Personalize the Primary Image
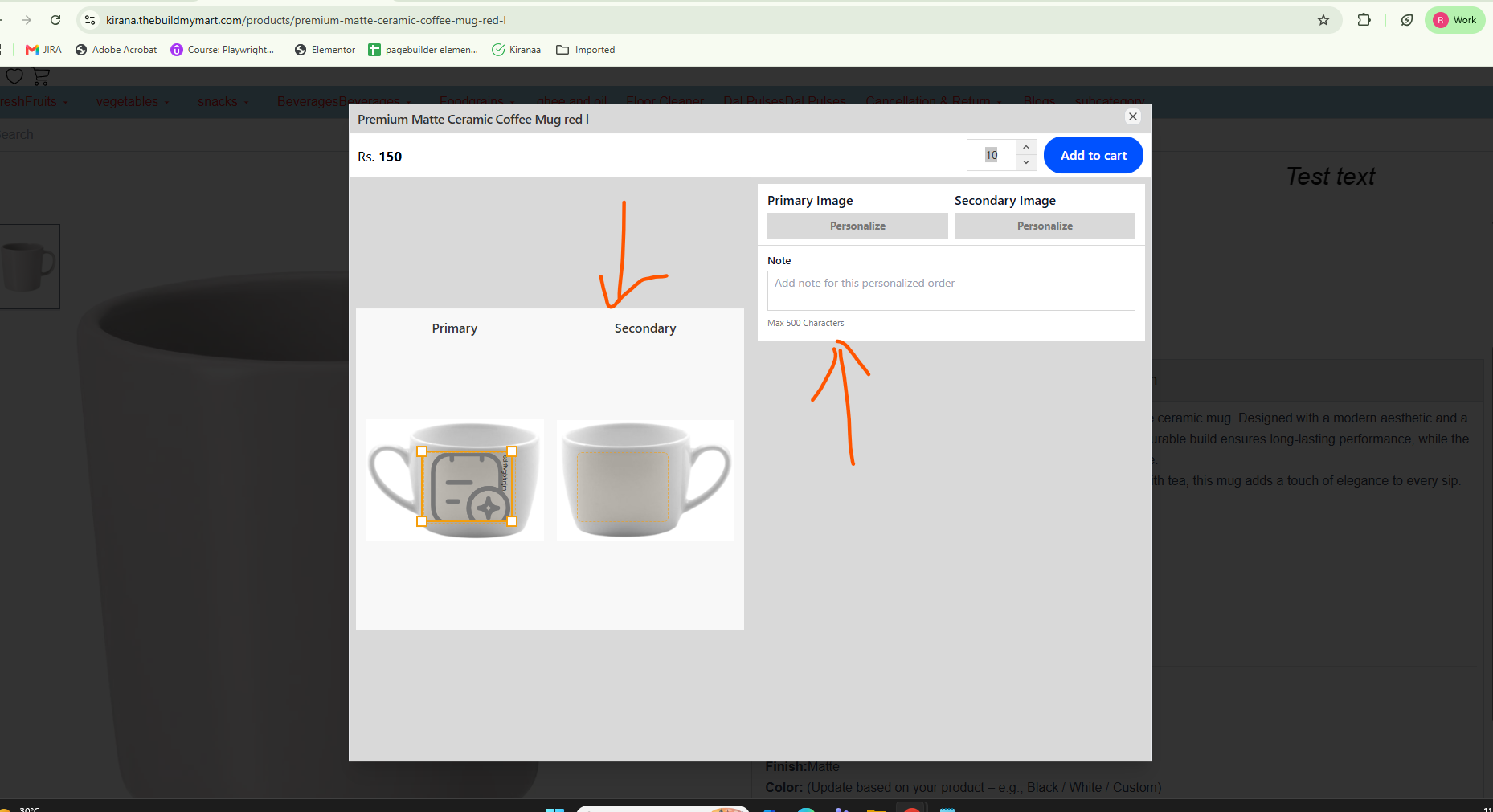 [857, 226]
